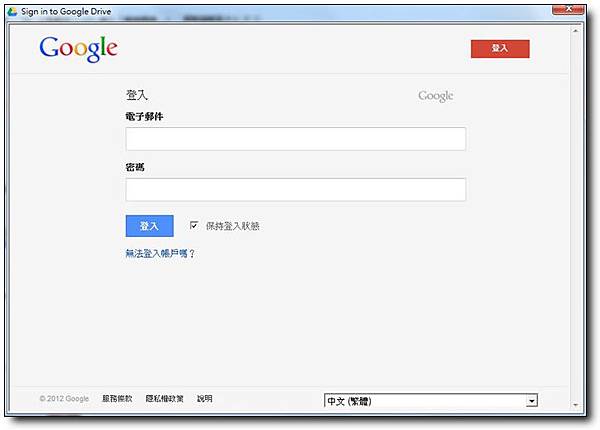
Task: Open the 隱私權政策 privacy policy link
Action: pos(165,399)
